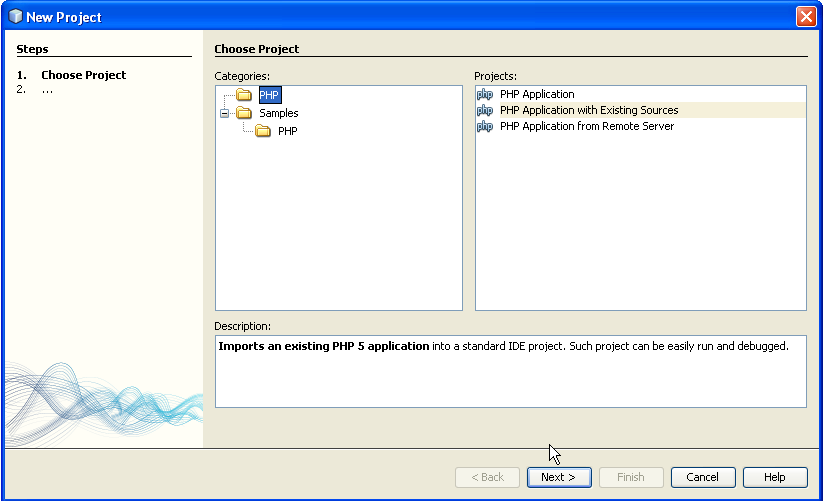Choose the PHP Application project type
Image resolution: width=823 pixels, height=501 pixels.
point(537,94)
